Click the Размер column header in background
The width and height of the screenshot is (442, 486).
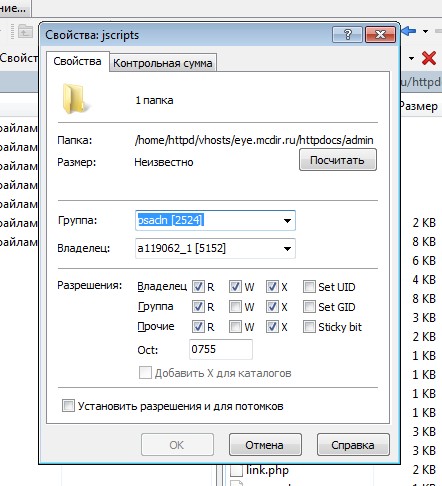(x=419, y=106)
